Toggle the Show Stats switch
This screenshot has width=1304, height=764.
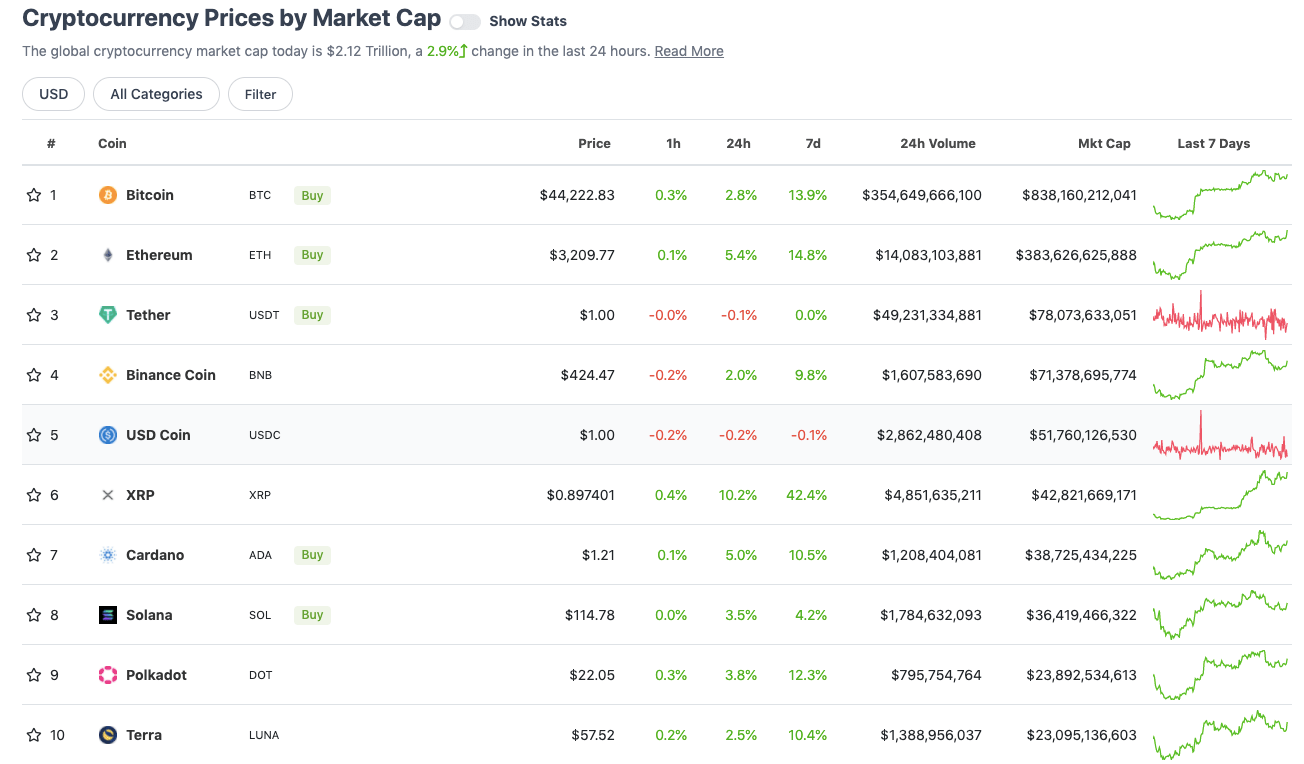(x=465, y=22)
